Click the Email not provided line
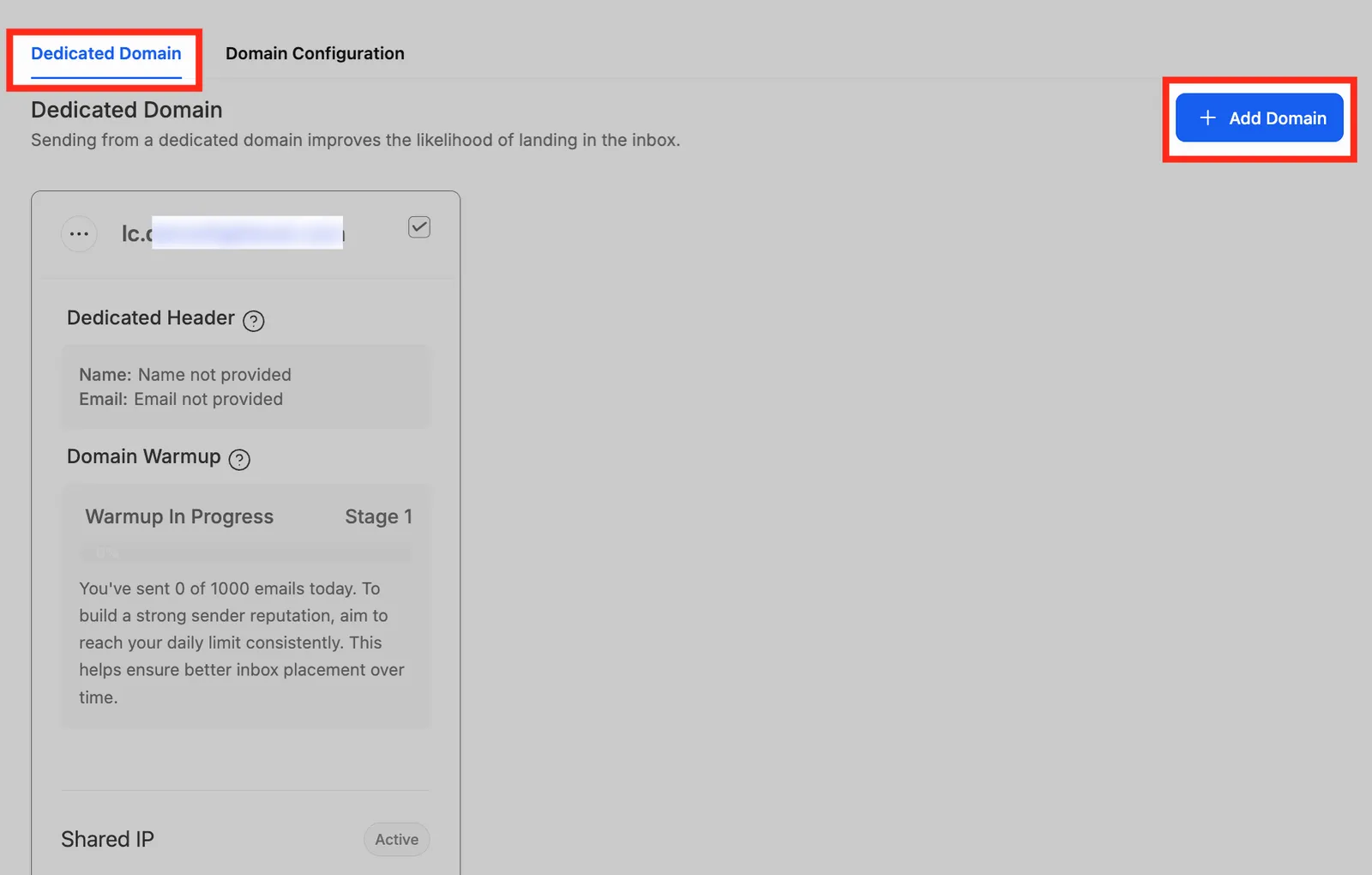 (x=181, y=399)
